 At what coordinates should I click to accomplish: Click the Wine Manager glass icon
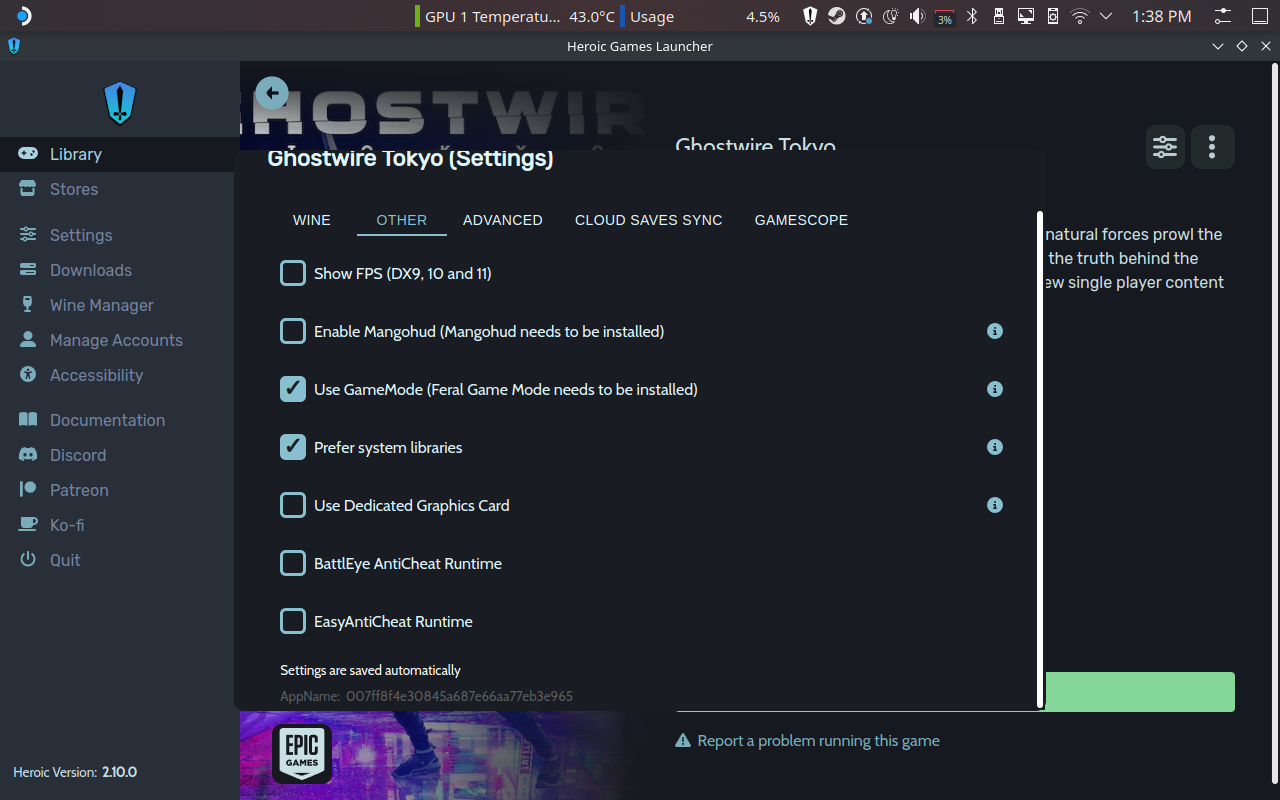[x=28, y=305]
